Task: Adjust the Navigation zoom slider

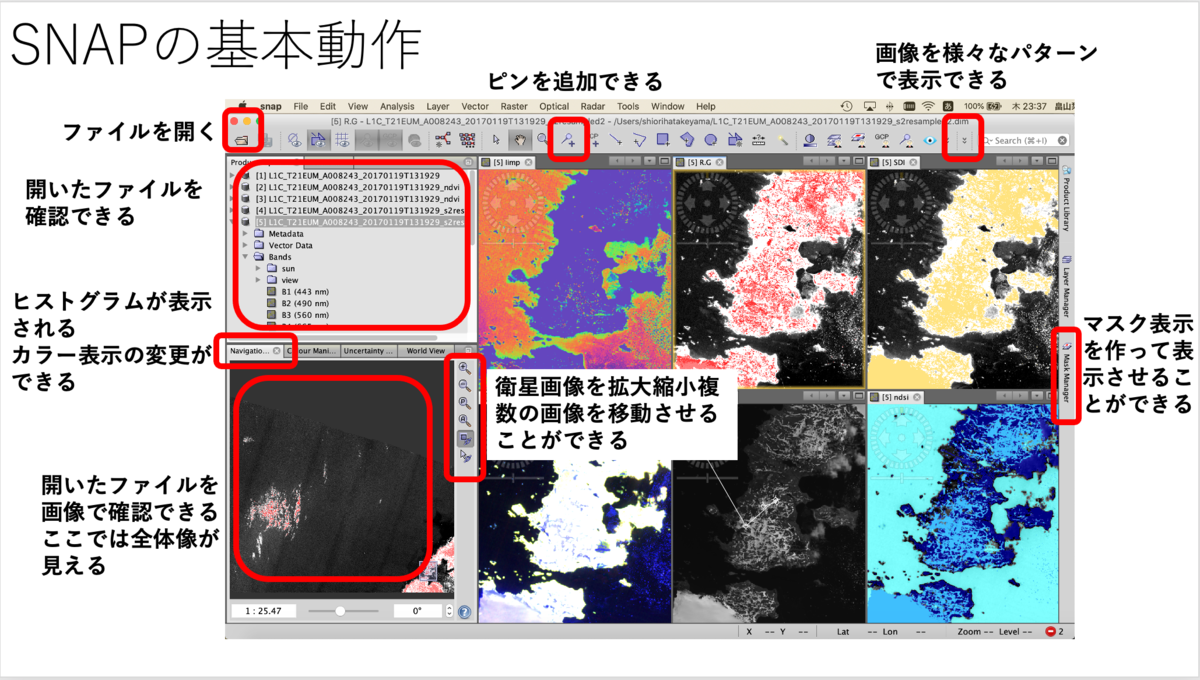Action: [x=341, y=610]
